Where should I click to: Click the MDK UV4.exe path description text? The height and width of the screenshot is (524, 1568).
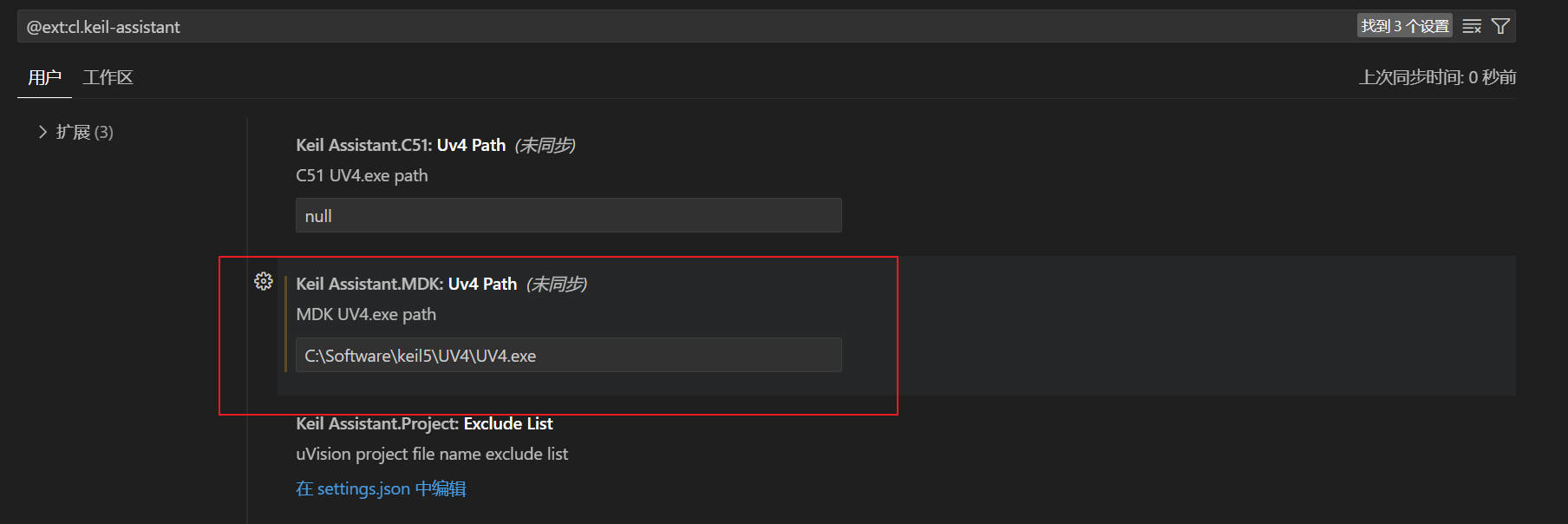pyautogui.click(x=366, y=314)
